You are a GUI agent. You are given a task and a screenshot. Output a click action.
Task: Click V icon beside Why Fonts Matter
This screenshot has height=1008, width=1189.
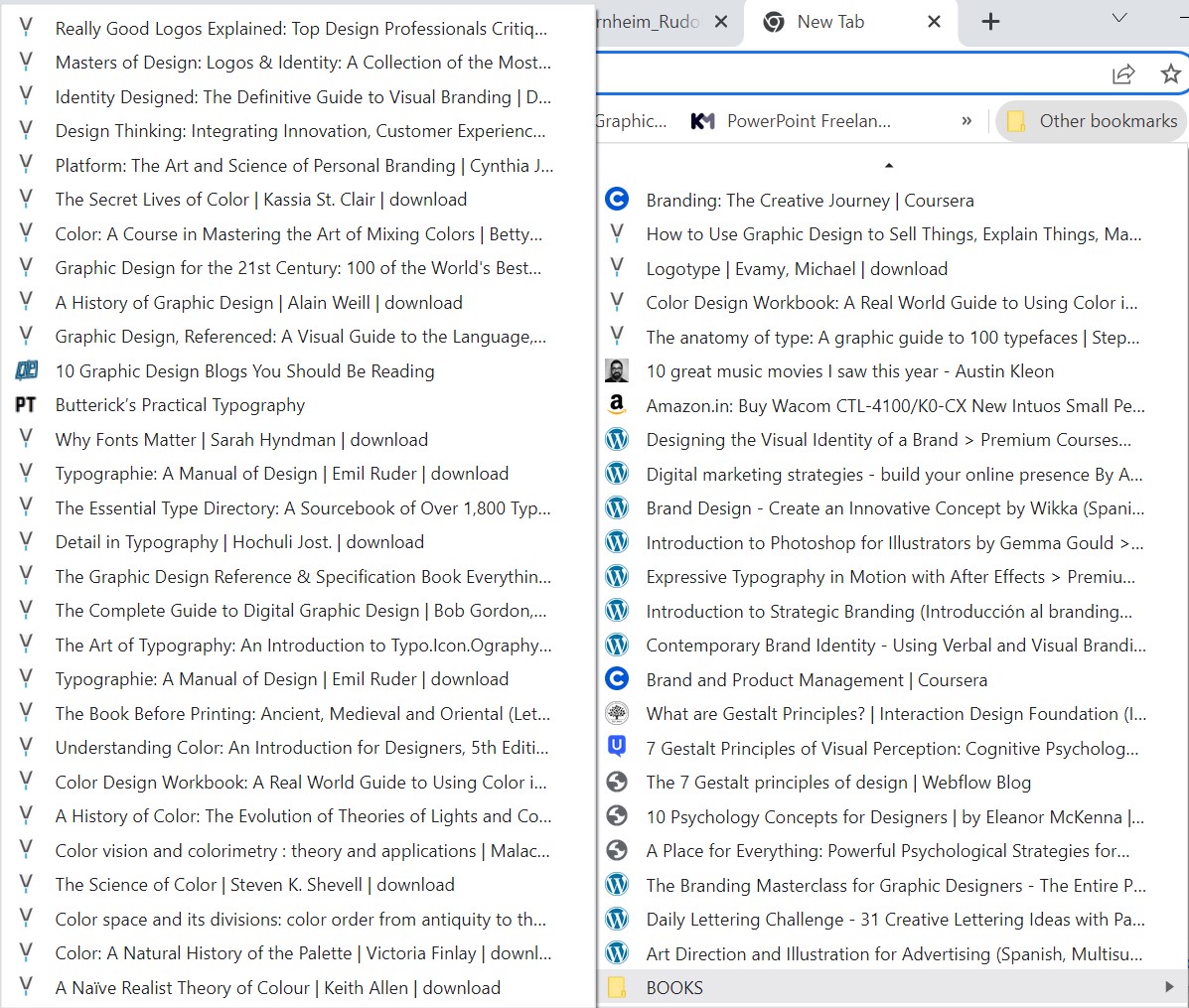25,438
